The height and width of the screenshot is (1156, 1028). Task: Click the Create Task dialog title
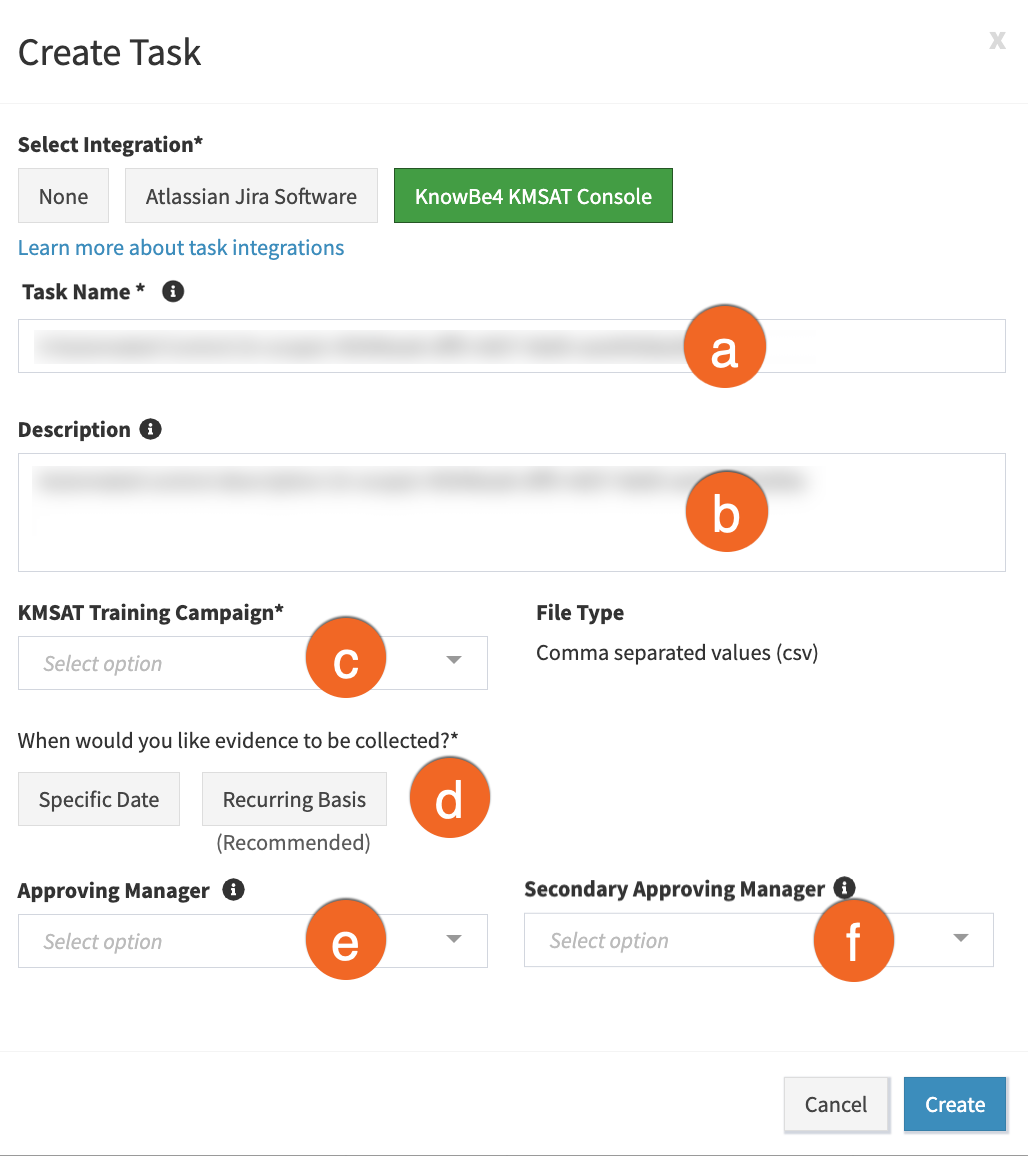point(108,52)
